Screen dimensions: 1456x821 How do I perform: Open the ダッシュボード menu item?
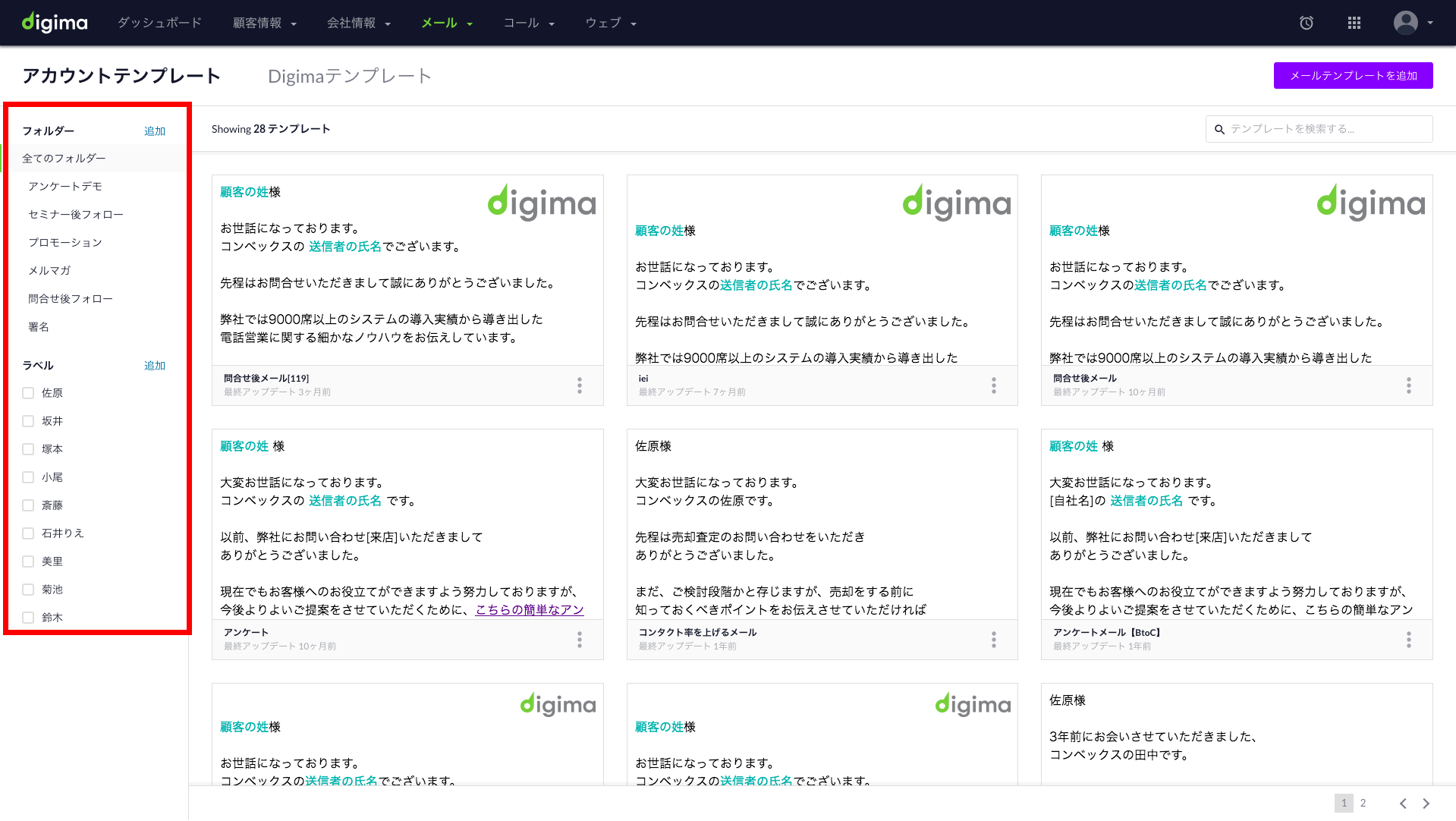pyautogui.click(x=159, y=23)
